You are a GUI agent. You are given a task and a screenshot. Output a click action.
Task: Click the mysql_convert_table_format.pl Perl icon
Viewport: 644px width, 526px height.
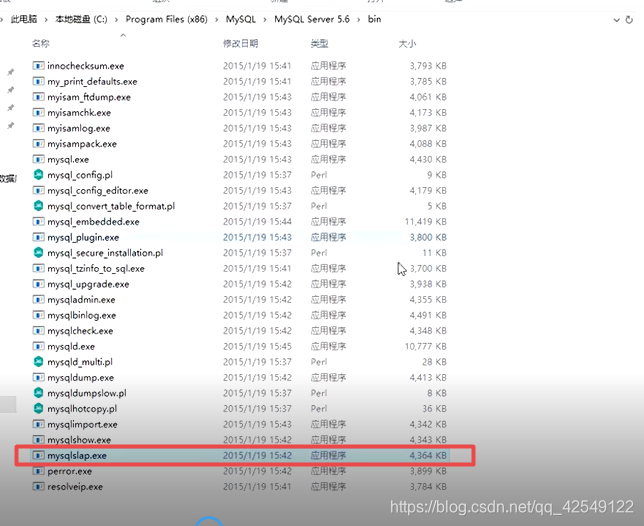tap(38, 206)
